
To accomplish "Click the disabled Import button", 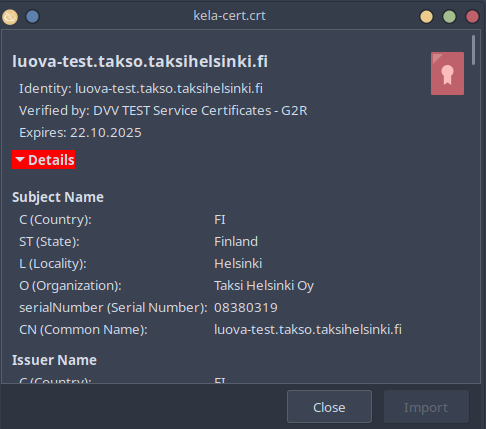I will pos(426,407).
